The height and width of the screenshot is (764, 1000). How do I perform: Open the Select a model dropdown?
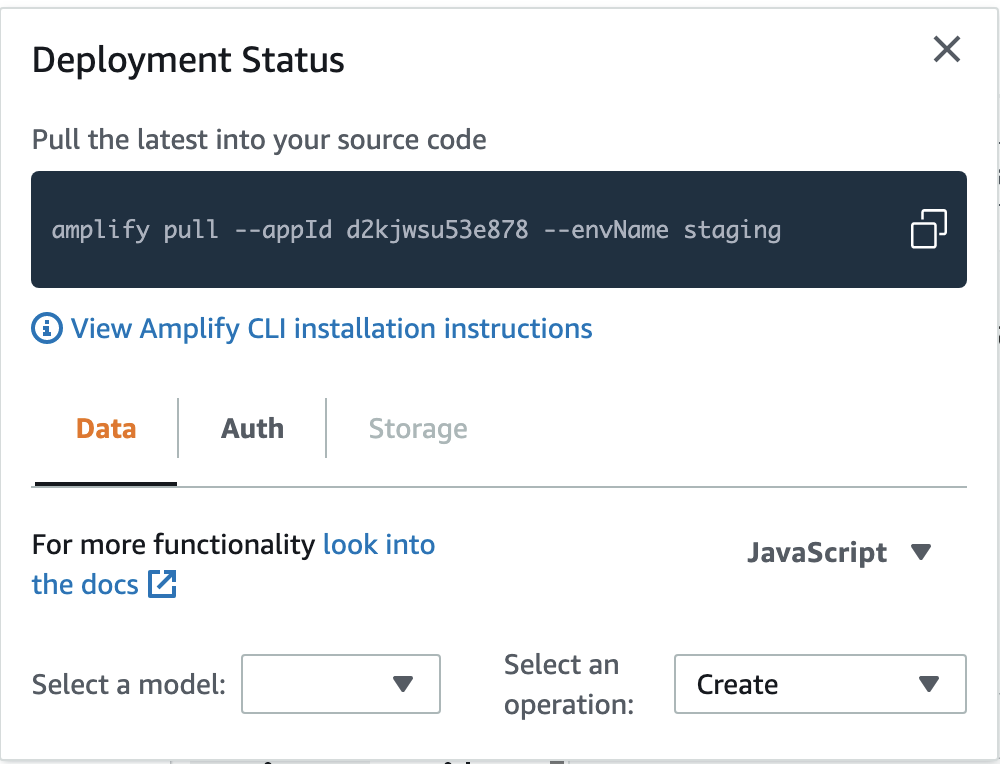click(341, 684)
